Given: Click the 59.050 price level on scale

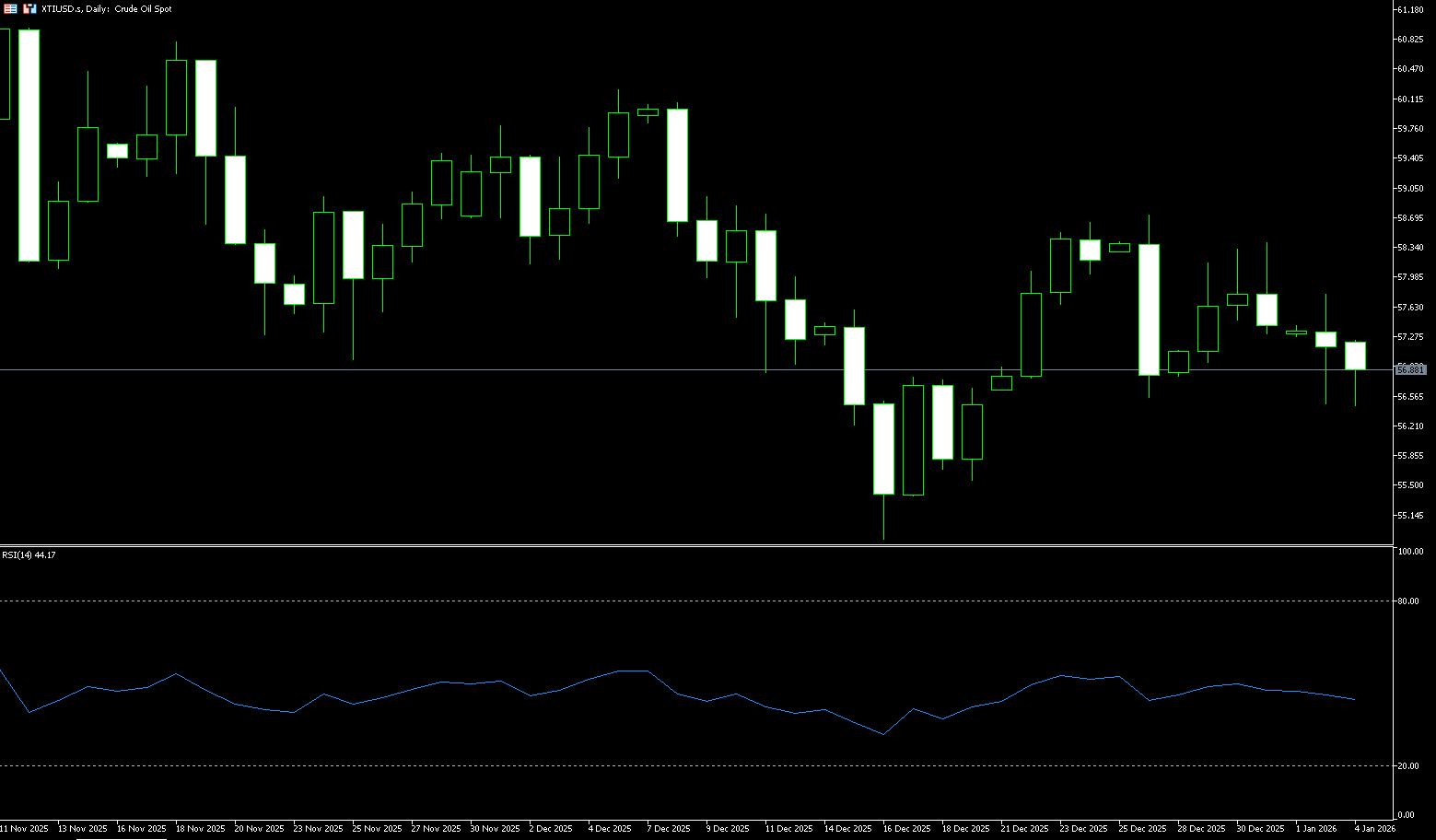Looking at the screenshot, I should click(1409, 188).
